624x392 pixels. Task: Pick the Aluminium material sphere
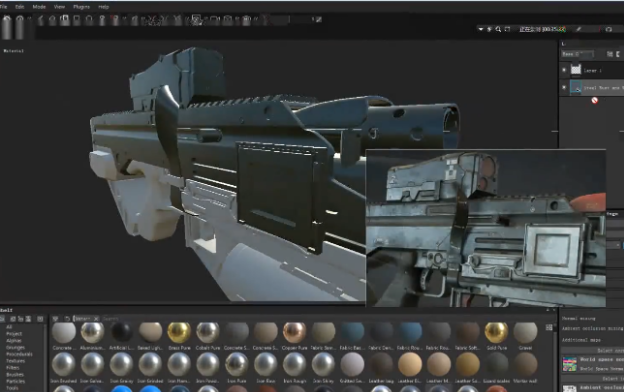click(92, 333)
